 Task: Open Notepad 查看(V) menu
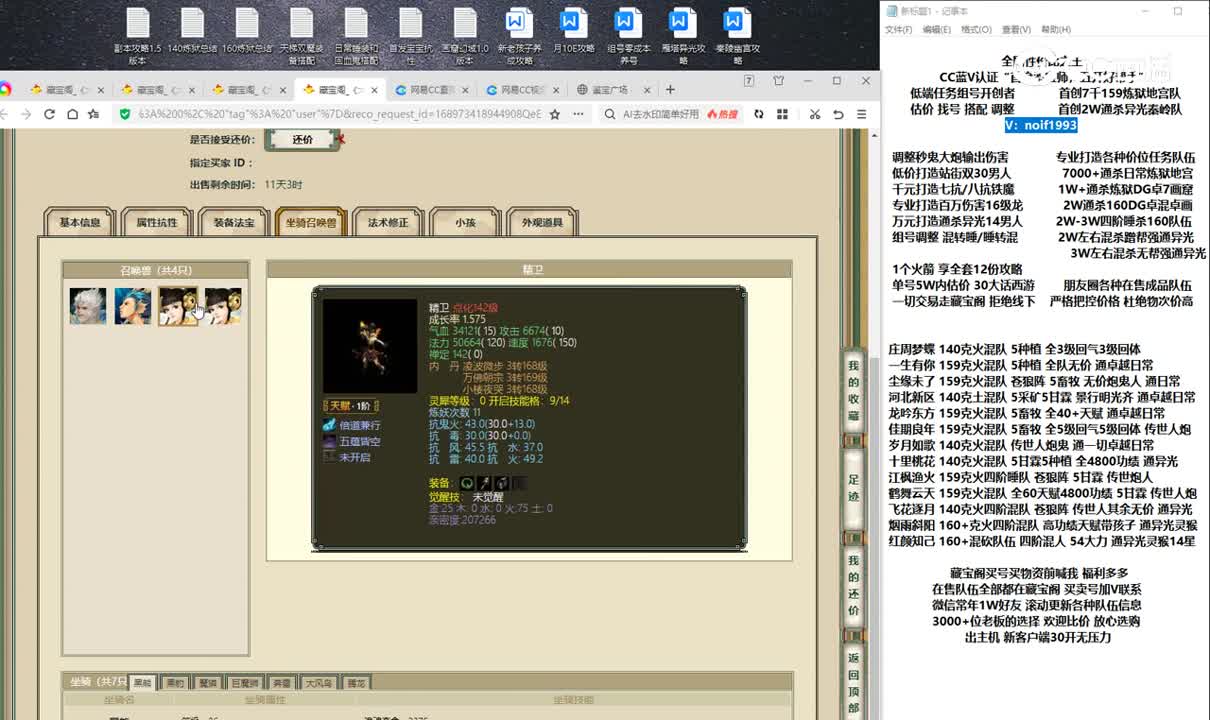point(1016,30)
